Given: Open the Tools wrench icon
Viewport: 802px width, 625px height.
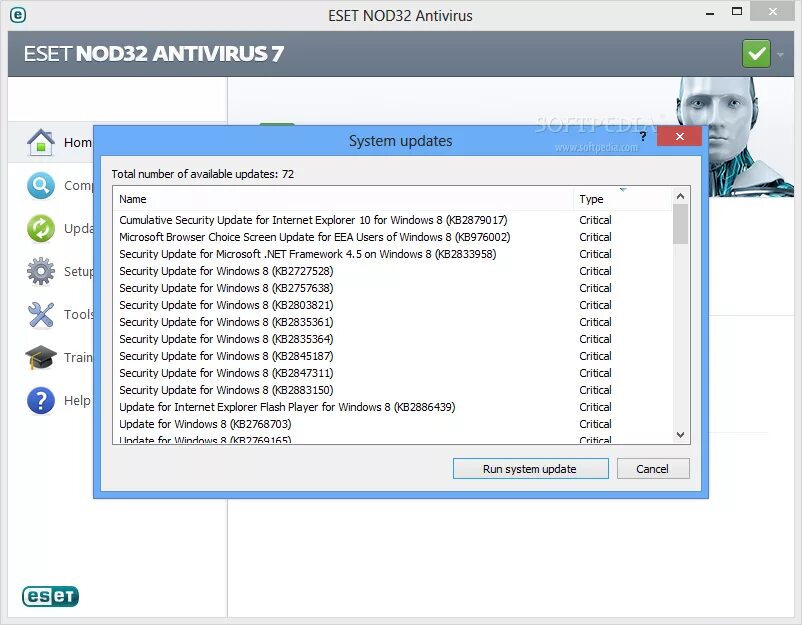Looking at the screenshot, I should tap(41, 314).
